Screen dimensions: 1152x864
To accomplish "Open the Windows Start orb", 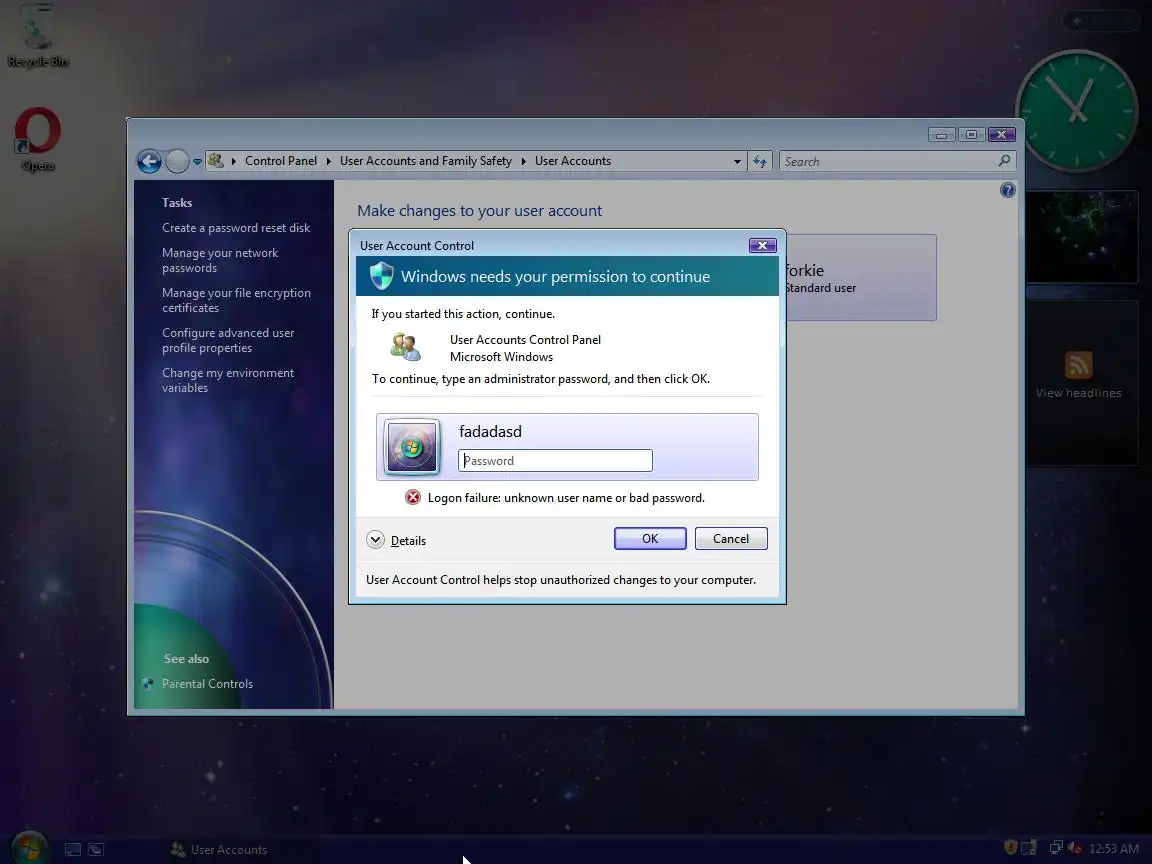I will click(x=29, y=848).
